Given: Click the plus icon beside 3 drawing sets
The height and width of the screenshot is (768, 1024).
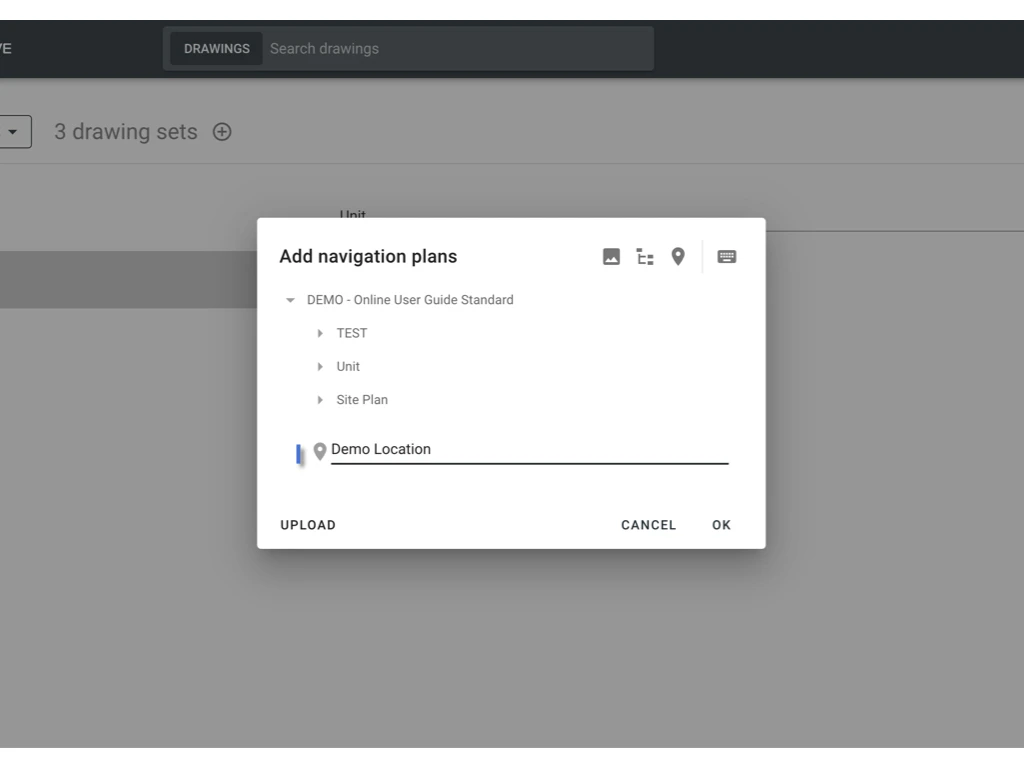Looking at the screenshot, I should 222,131.
